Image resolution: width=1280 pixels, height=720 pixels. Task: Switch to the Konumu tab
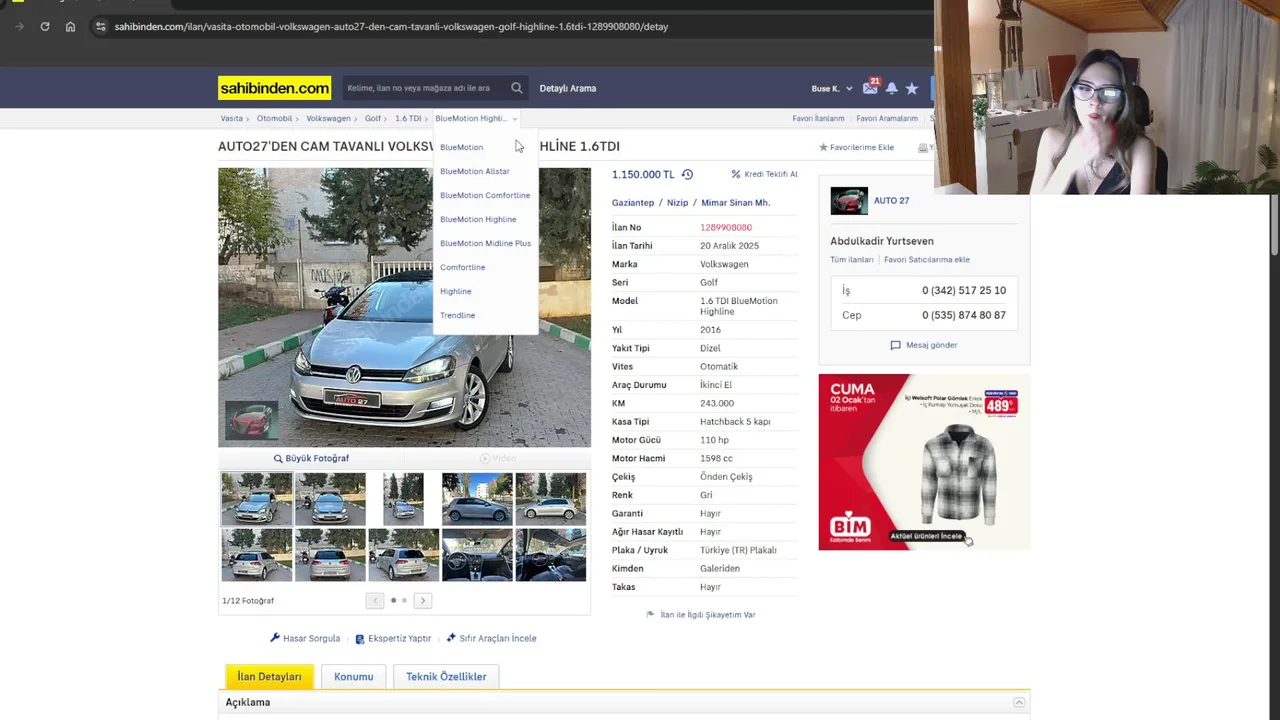click(353, 677)
